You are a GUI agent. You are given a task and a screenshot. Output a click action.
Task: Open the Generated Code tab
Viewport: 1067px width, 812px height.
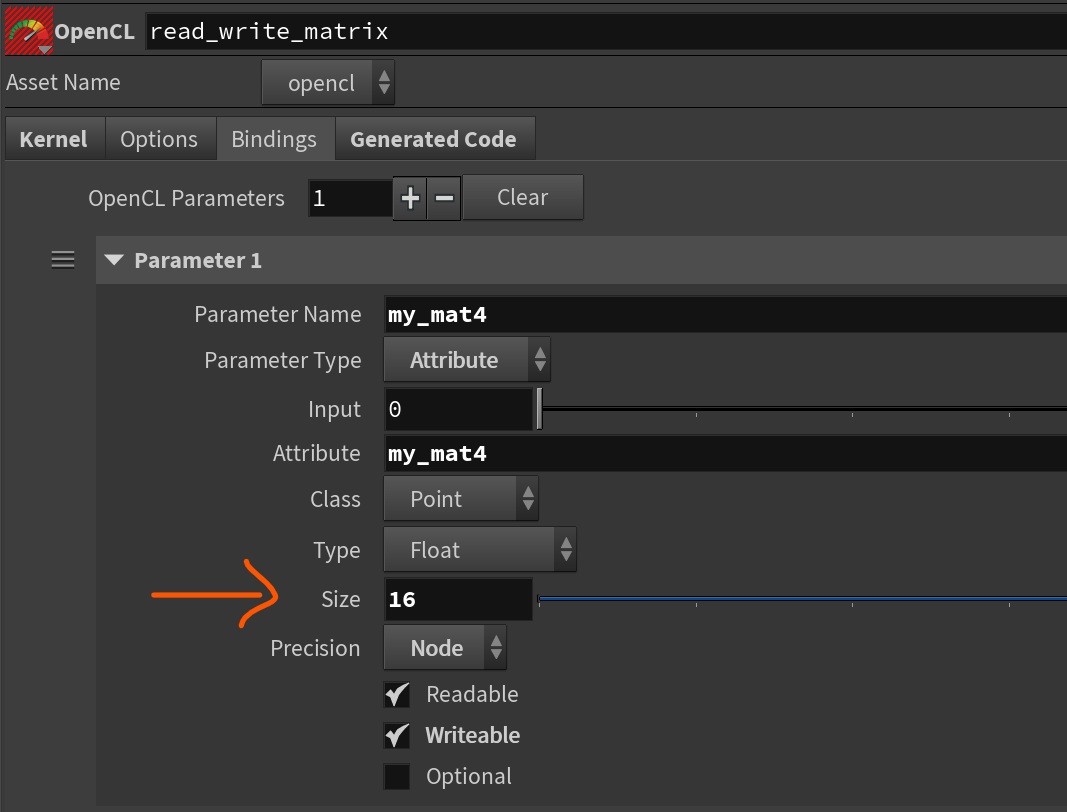[x=433, y=139]
